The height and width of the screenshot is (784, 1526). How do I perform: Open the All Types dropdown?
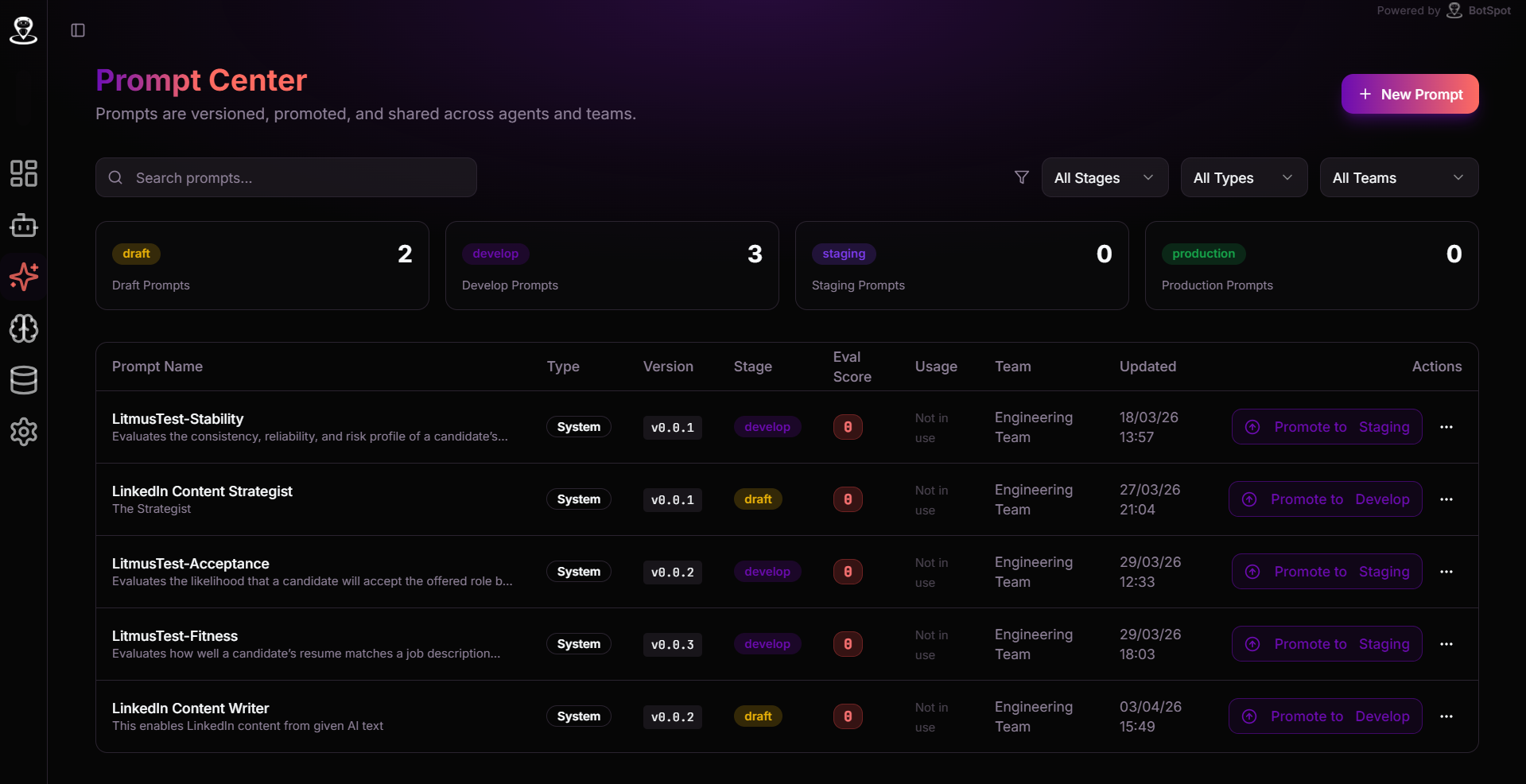pyautogui.click(x=1244, y=177)
